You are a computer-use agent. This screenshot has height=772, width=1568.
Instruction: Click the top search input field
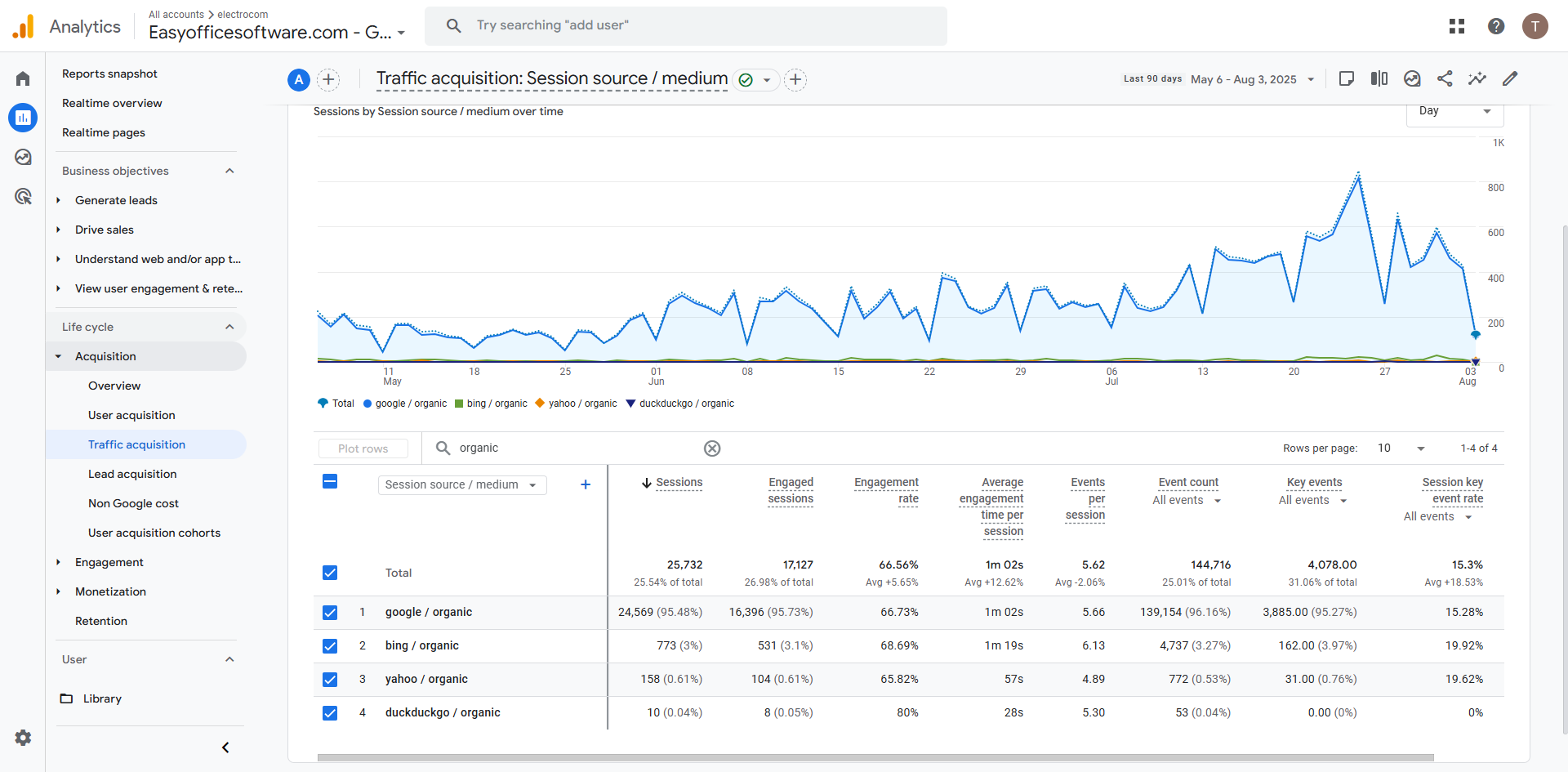pyautogui.click(x=686, y=25)
